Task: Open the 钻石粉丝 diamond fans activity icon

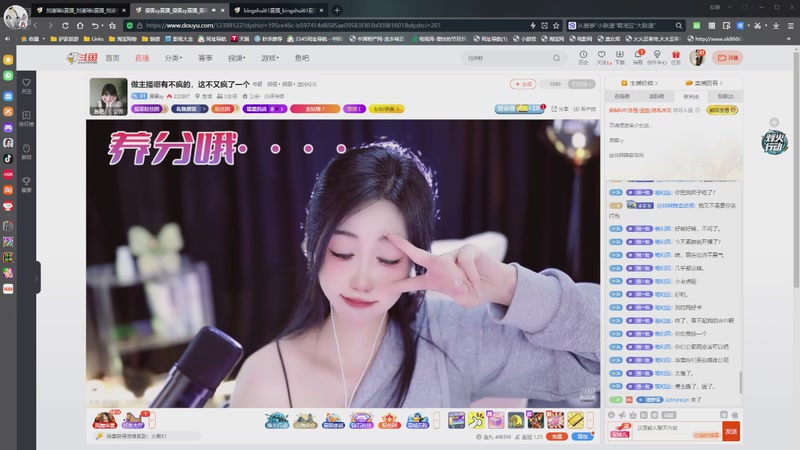Action: tap(361, 421)
